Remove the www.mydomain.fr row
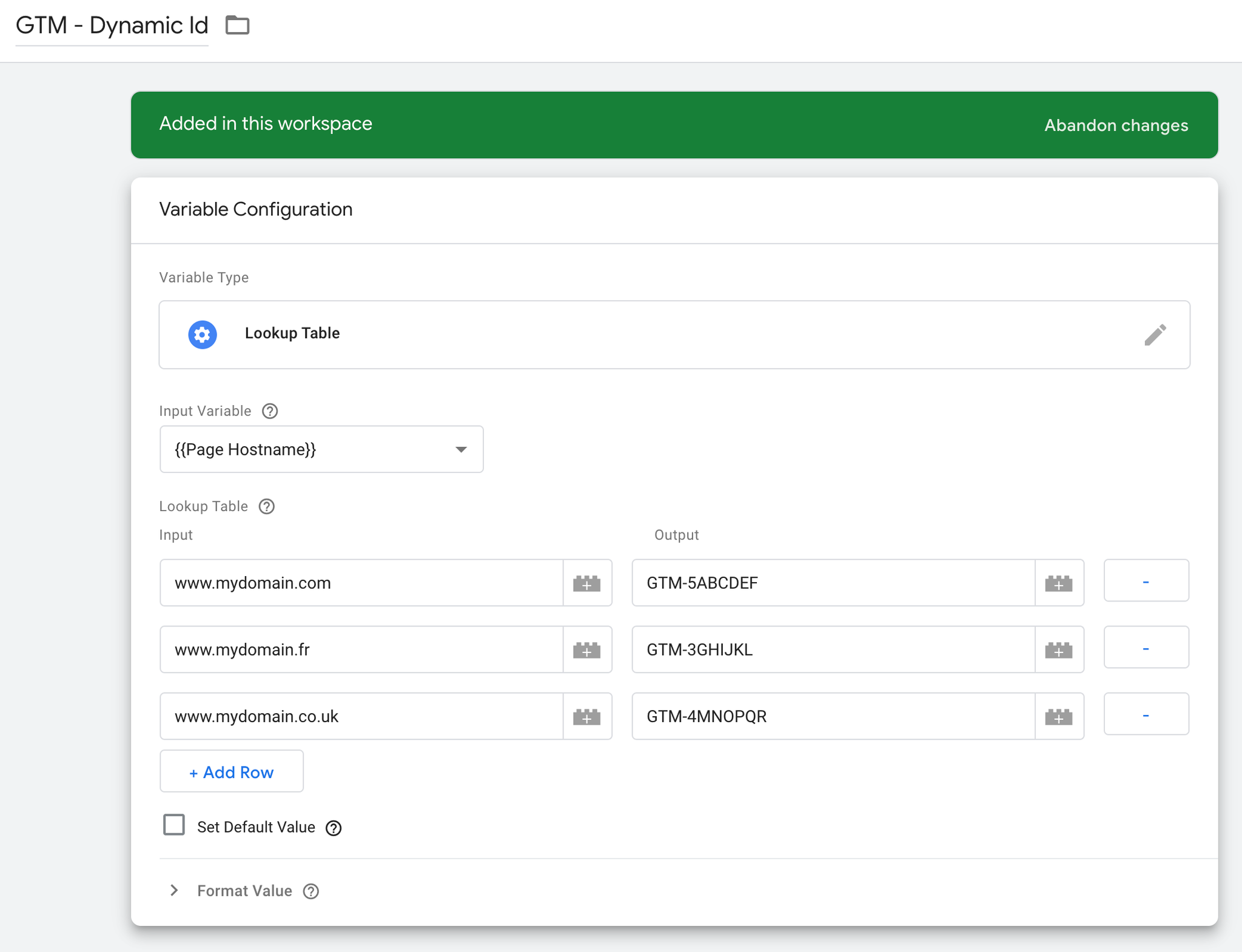 click(x=1146, y=648)
